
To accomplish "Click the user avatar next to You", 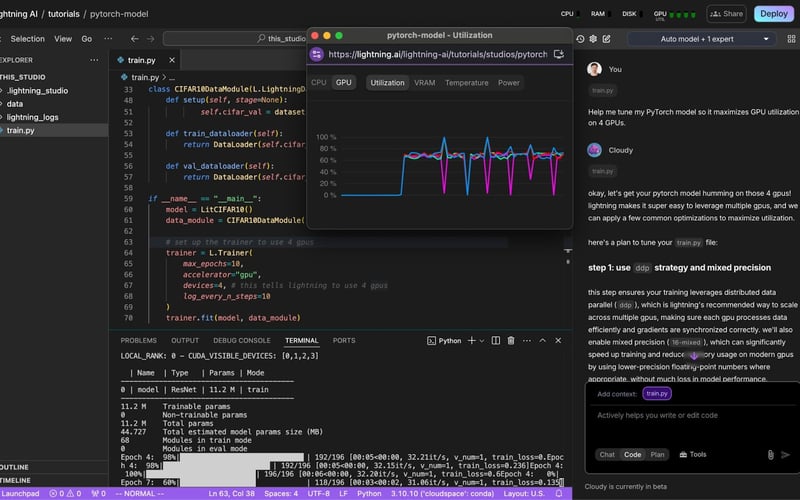I will coord(594,69).
